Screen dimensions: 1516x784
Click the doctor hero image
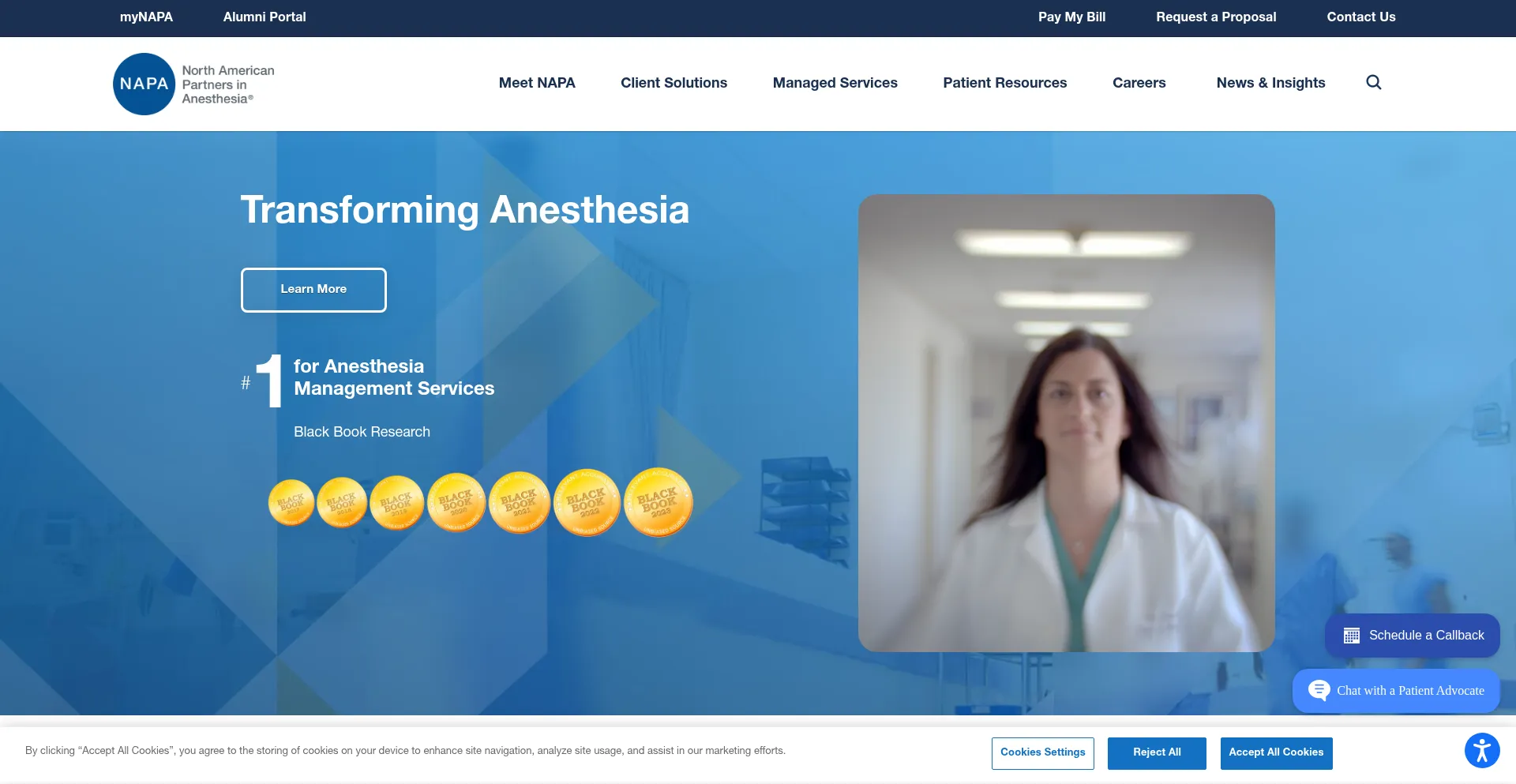coord(1066,423)
